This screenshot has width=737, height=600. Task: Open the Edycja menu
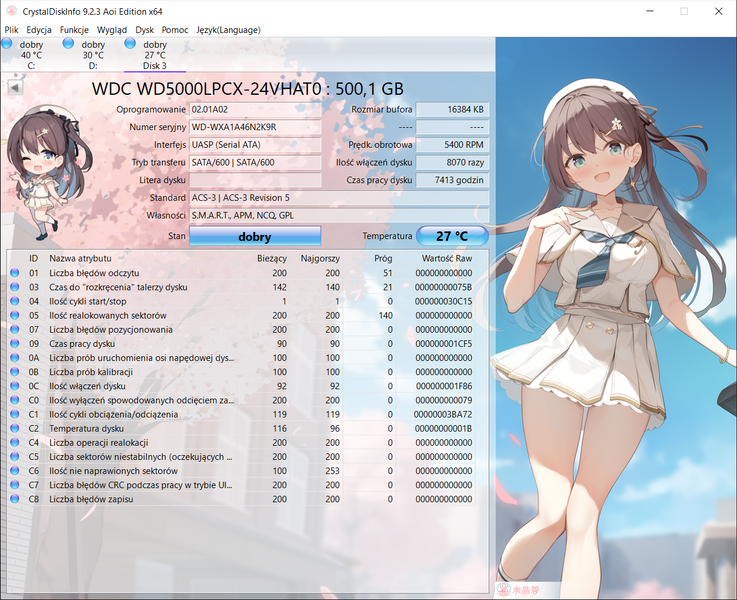click(39, 30)
